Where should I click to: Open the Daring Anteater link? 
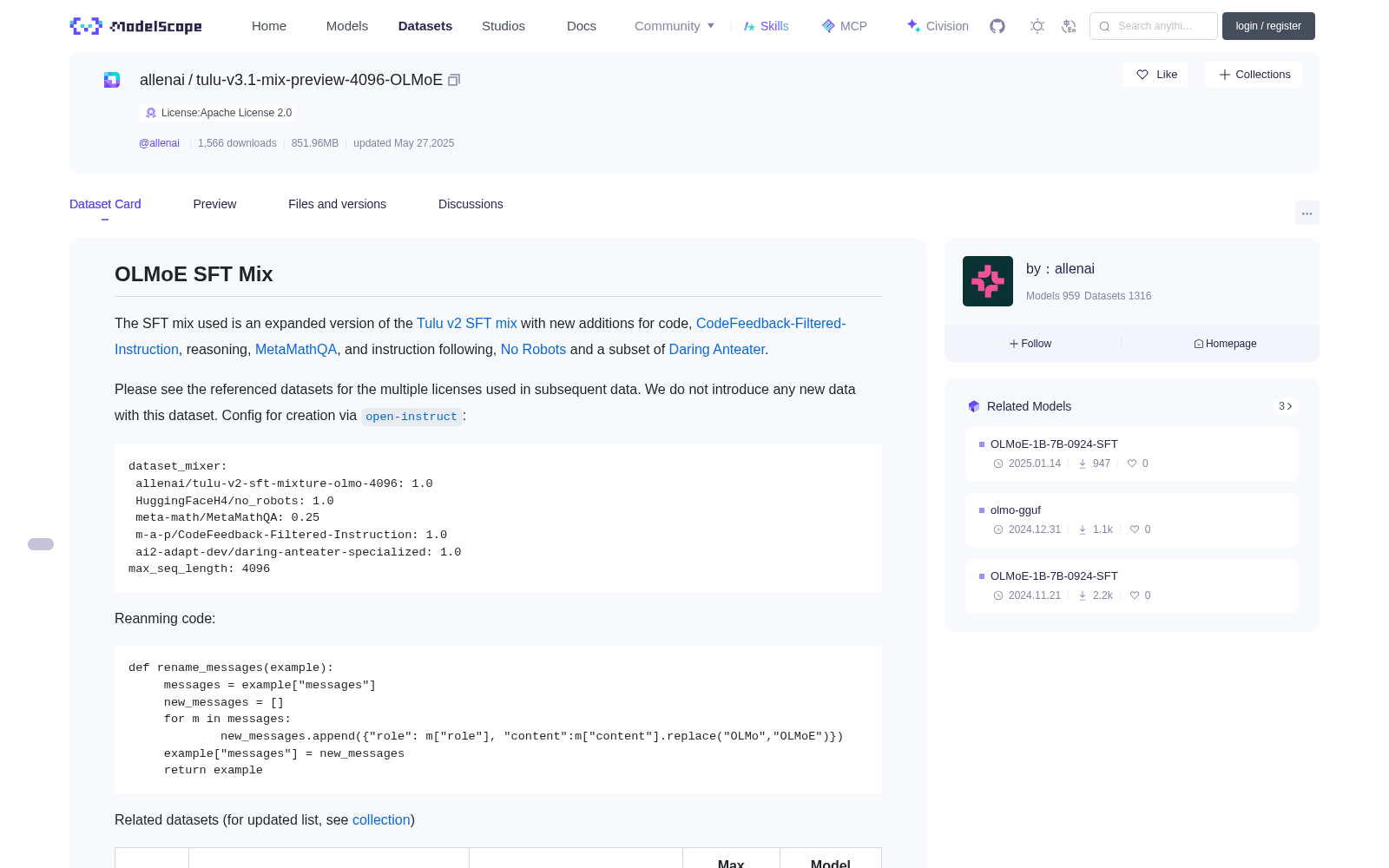point(717,349)
